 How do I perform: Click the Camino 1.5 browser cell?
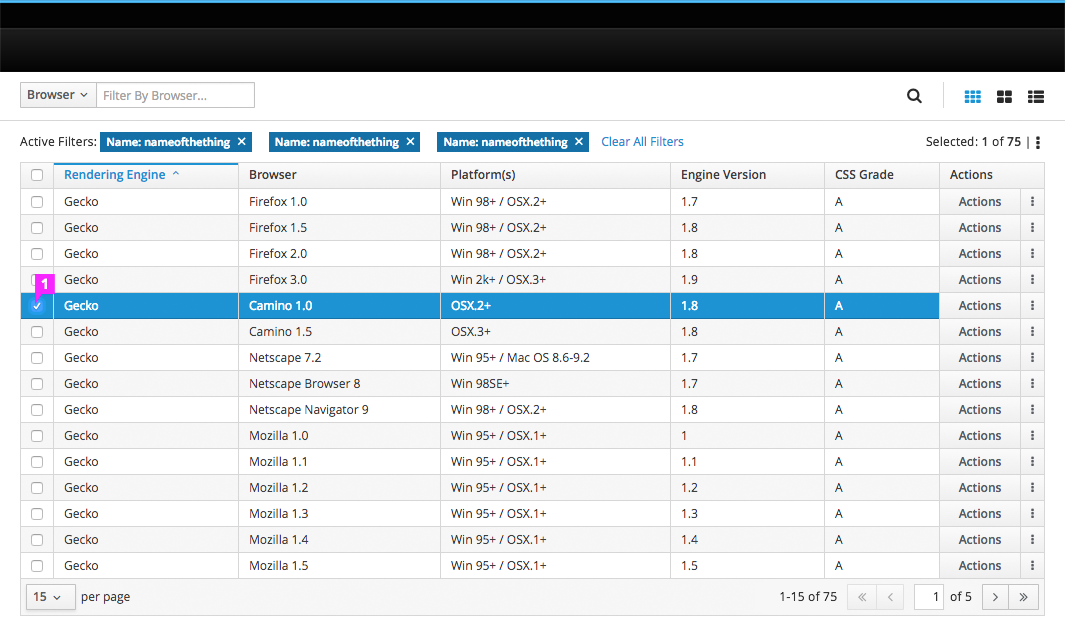(x=340, y=332)
